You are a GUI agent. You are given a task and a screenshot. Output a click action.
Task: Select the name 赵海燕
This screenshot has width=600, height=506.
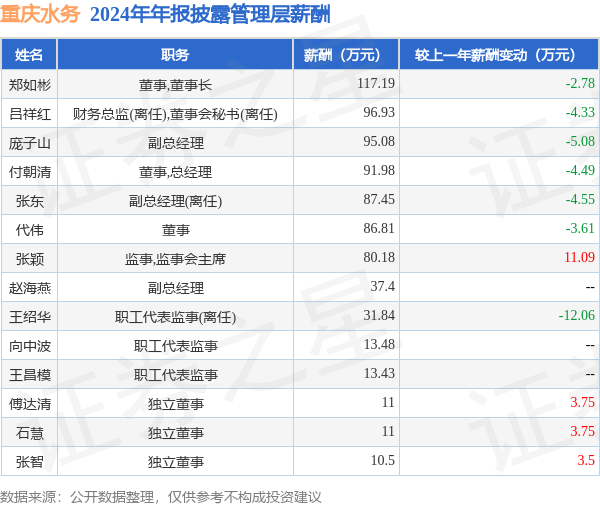[x=29, y=288]
